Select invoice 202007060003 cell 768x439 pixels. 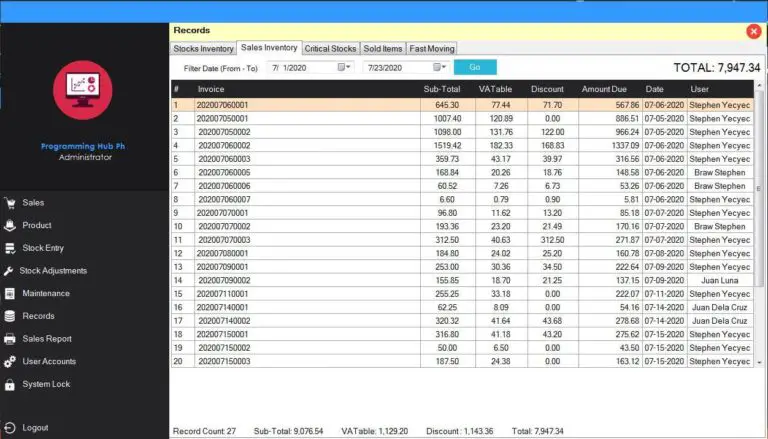click(307, 159)
